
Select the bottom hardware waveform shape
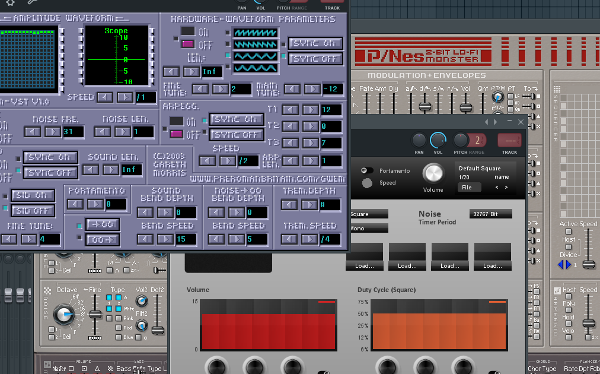pos(256,68)
